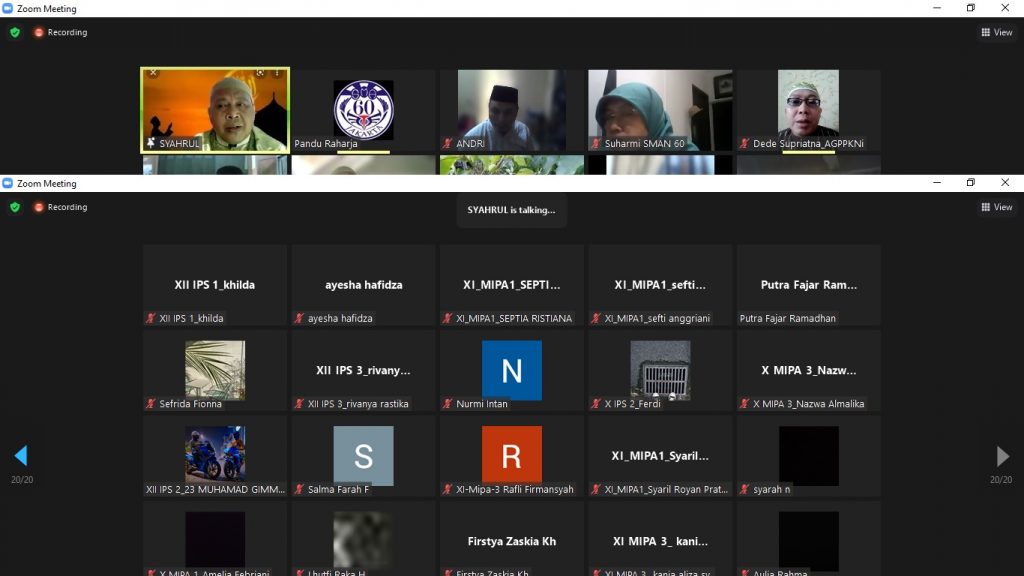Select Suharmi SMAN 60's video tile
Screen dimensions: 1024x576
659,108
